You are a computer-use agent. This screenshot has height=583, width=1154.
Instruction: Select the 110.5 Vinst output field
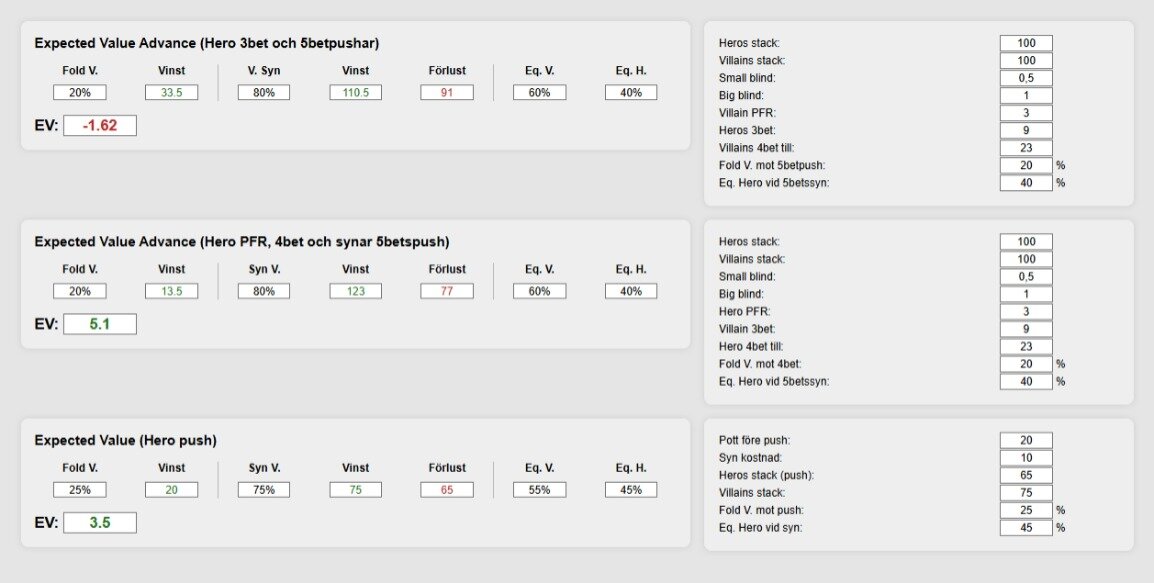click(x=355, y=93)
